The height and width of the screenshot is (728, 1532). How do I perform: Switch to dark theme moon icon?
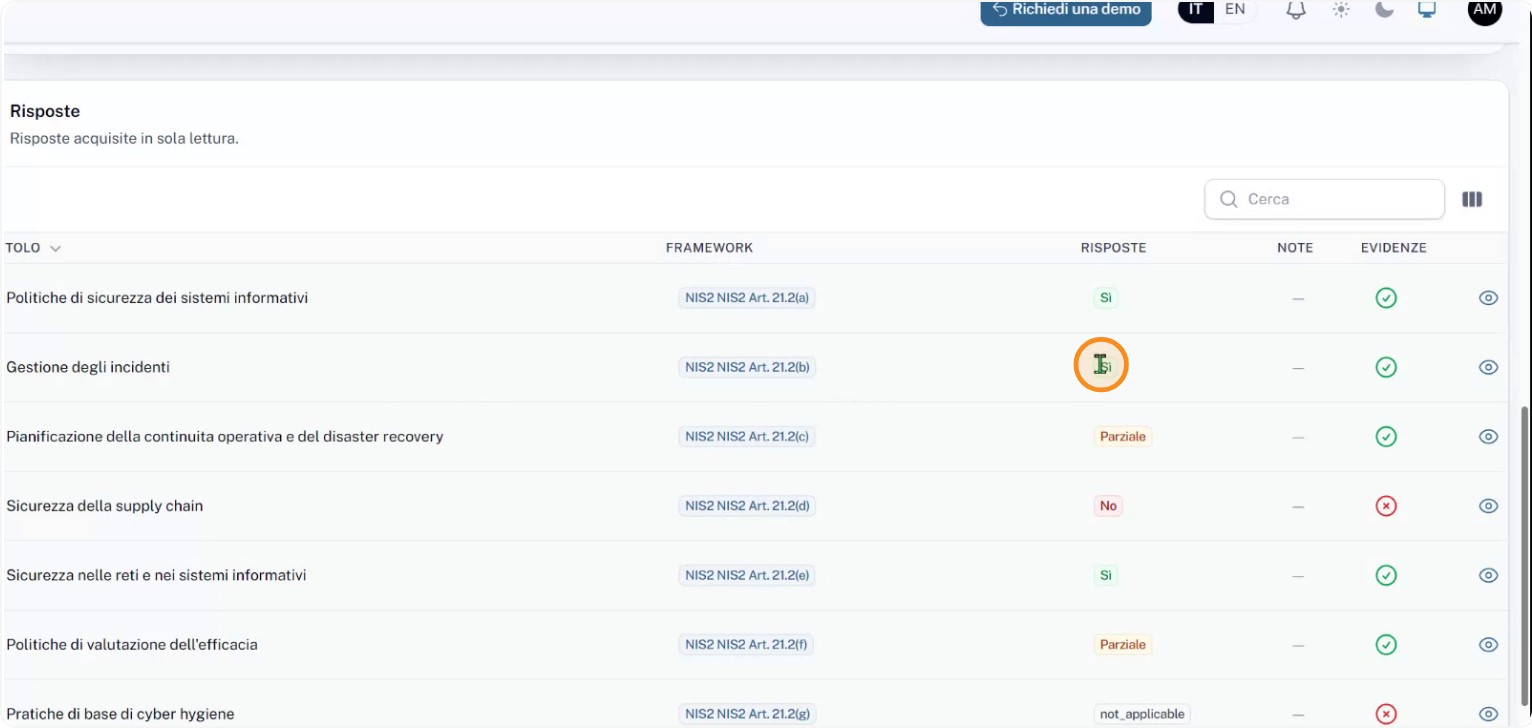coord(1385,10)
